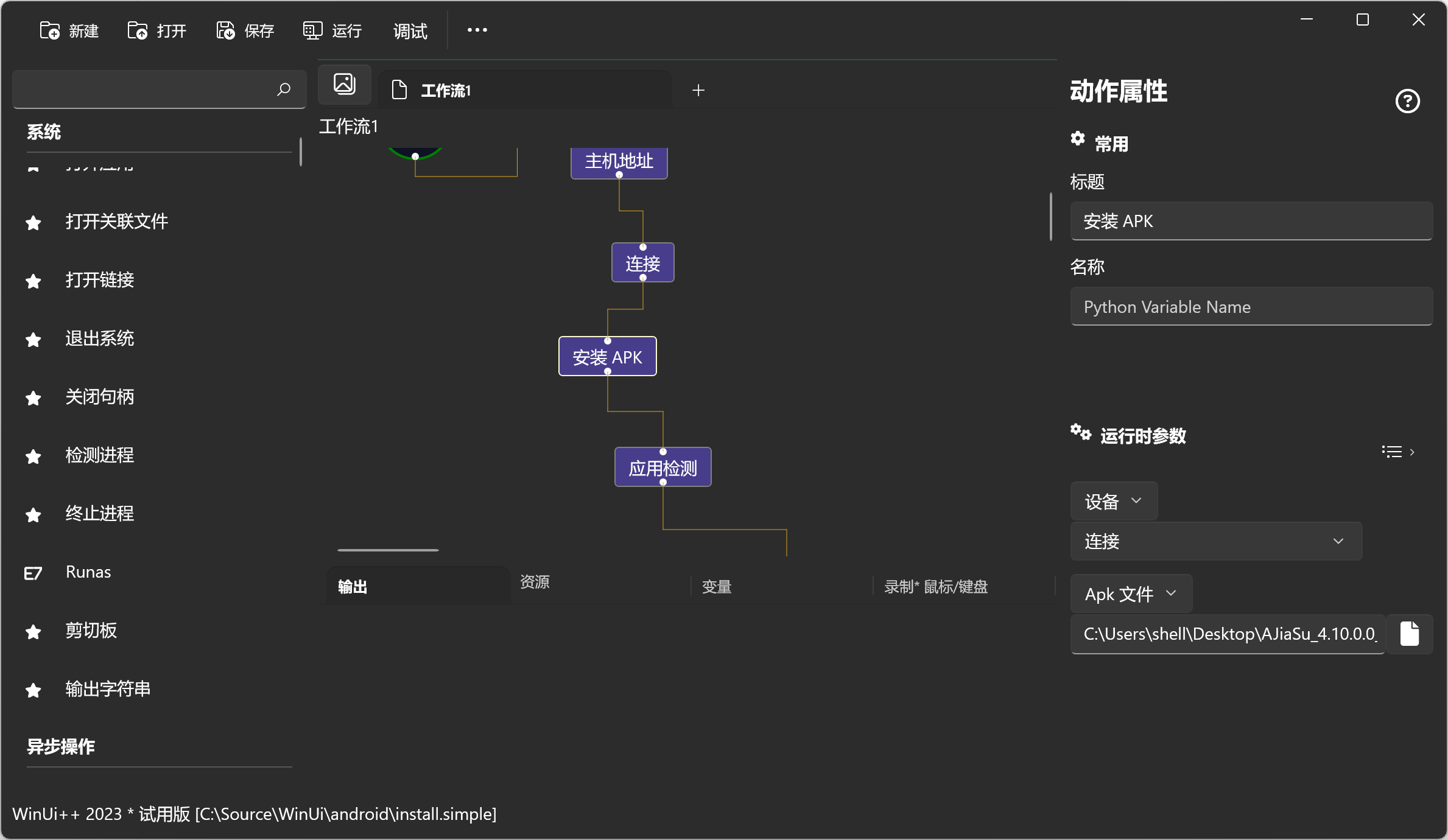Open the file picker icon beside Apk path
The image size is (1448, 840).
(1410, 634)
